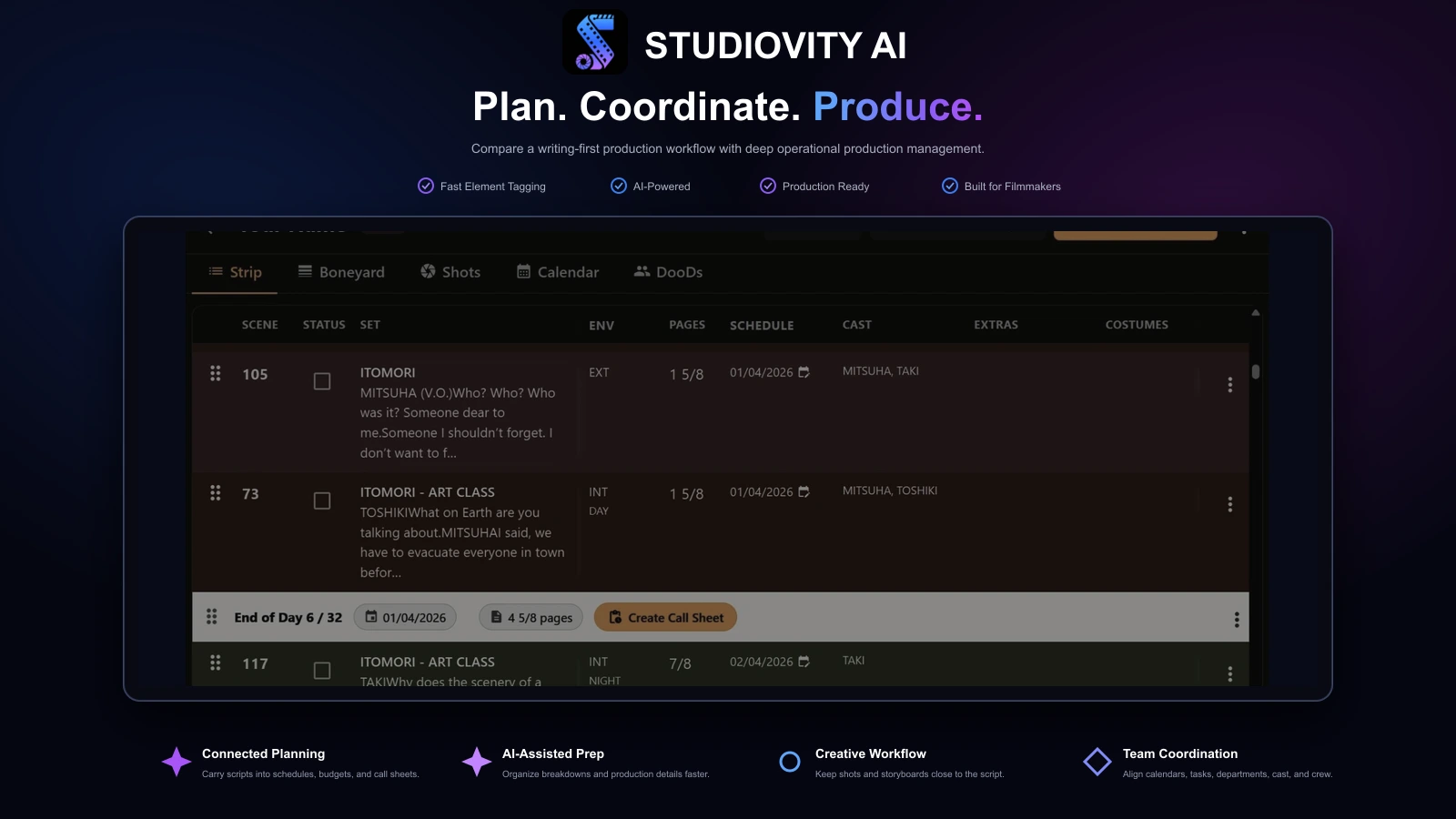Screen dimensions: 1456x819
Task: Click the Connected Planning heading
Action: tap(263, 753)
